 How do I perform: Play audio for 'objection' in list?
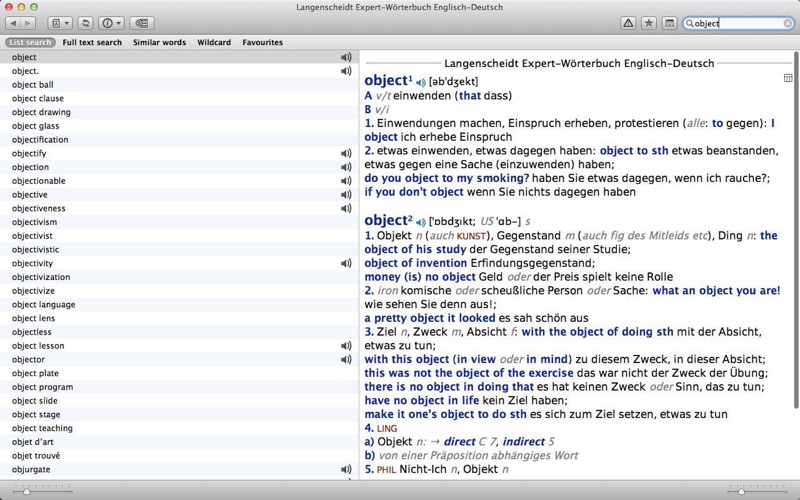click(346, 167)
